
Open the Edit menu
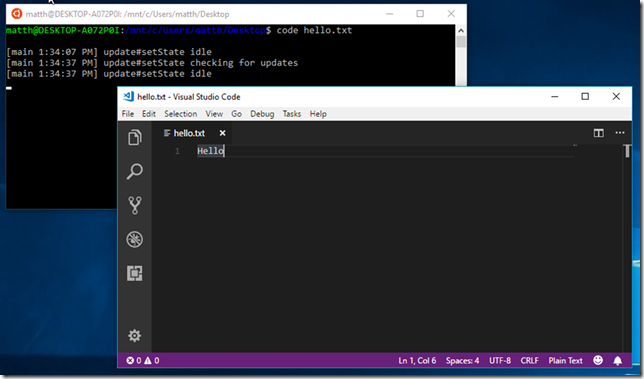[149, 114]
